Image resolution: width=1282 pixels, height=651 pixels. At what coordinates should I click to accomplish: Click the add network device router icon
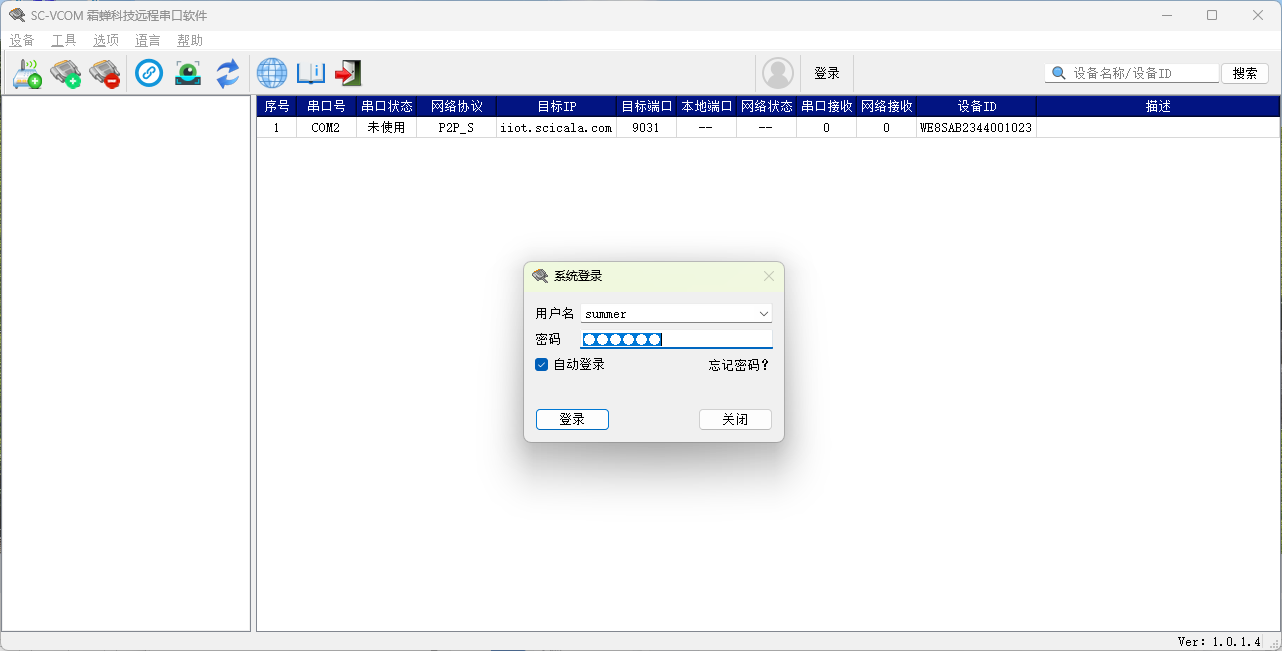(x=27, y=73)
